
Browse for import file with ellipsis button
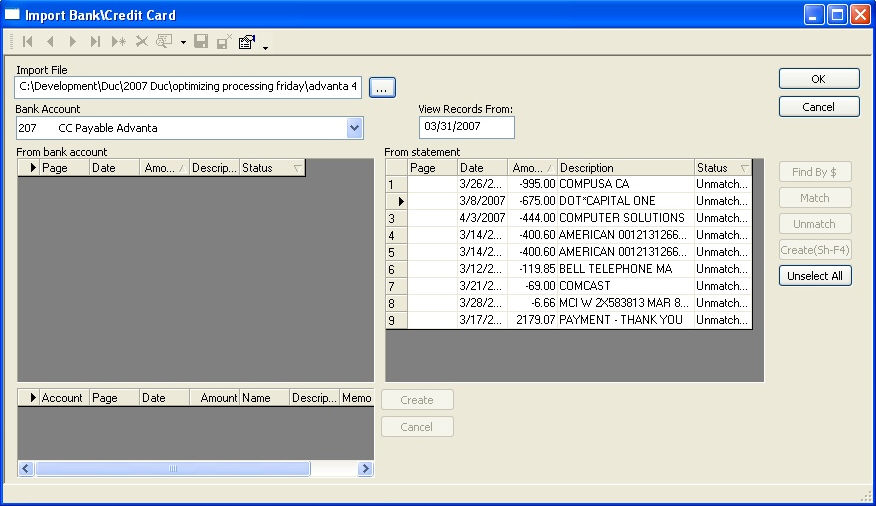pos(382,88)
